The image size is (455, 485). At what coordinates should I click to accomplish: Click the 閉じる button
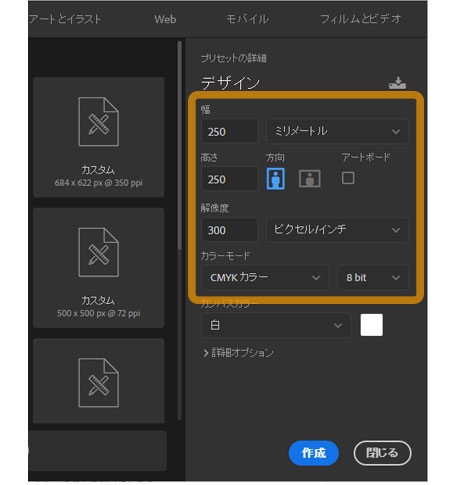coord(382,453)
